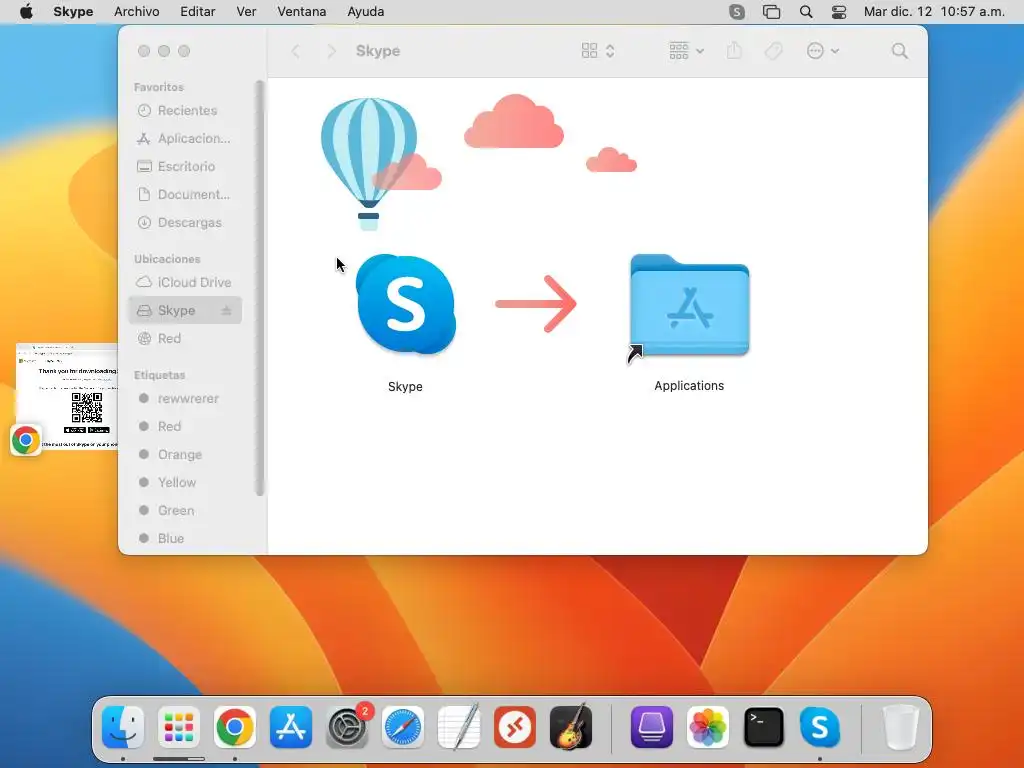1024x768 pixels.
Task: Select the Orange tag
Action: click(x=185, y=455)
